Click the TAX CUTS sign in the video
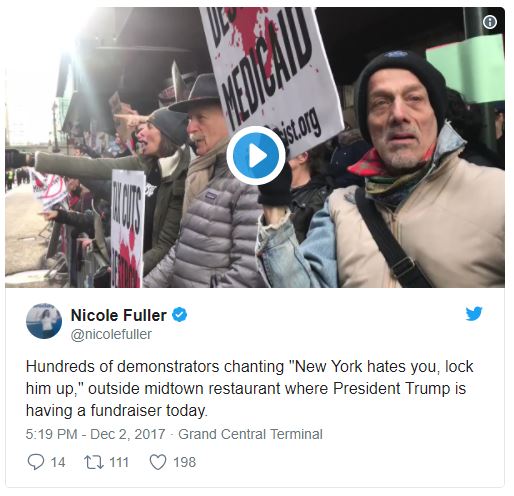The width and height of the screenshot is (514, 496). click(127, 228)
